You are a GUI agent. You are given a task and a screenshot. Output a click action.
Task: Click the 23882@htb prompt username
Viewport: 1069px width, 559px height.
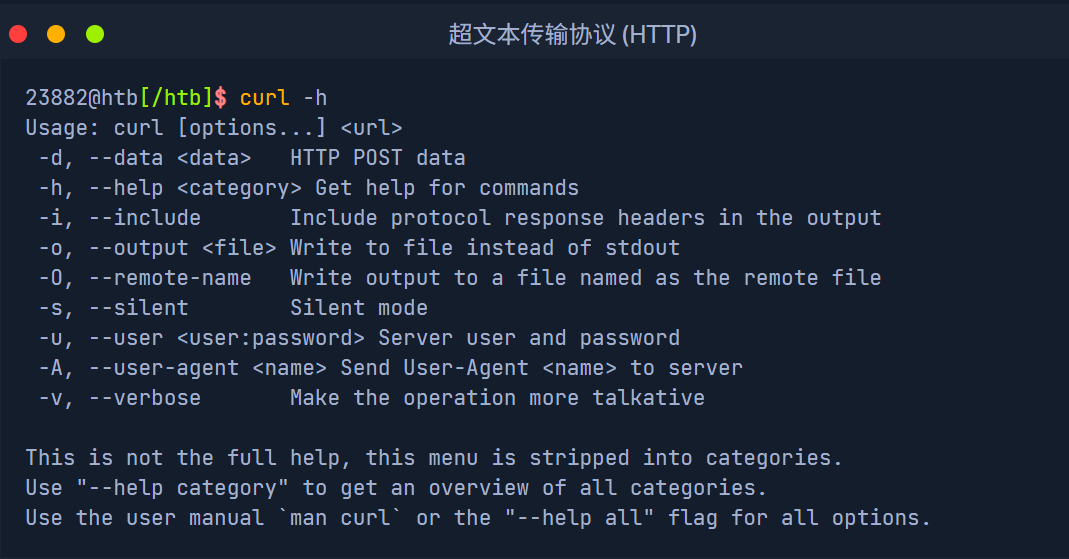[82, 98]
